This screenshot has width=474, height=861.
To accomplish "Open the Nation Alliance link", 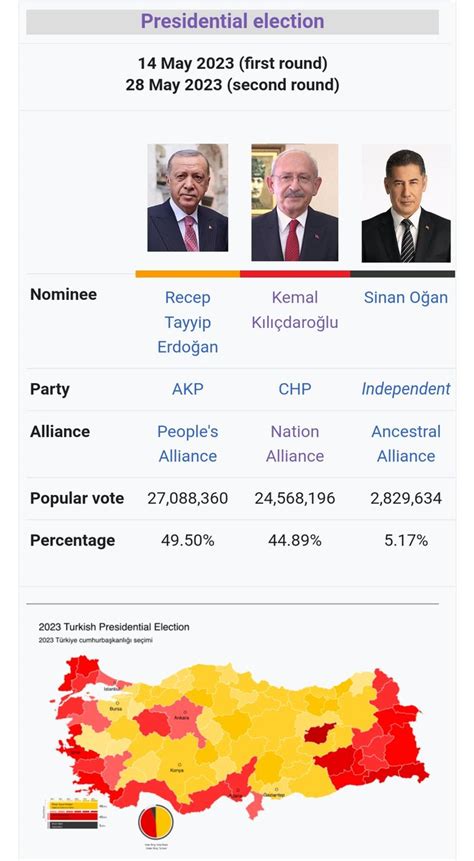I will click(x=295, y=444).
